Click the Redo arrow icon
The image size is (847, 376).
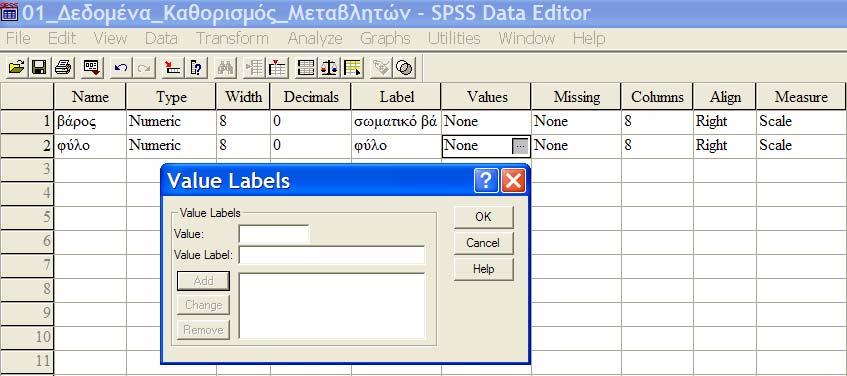point(144,68)
